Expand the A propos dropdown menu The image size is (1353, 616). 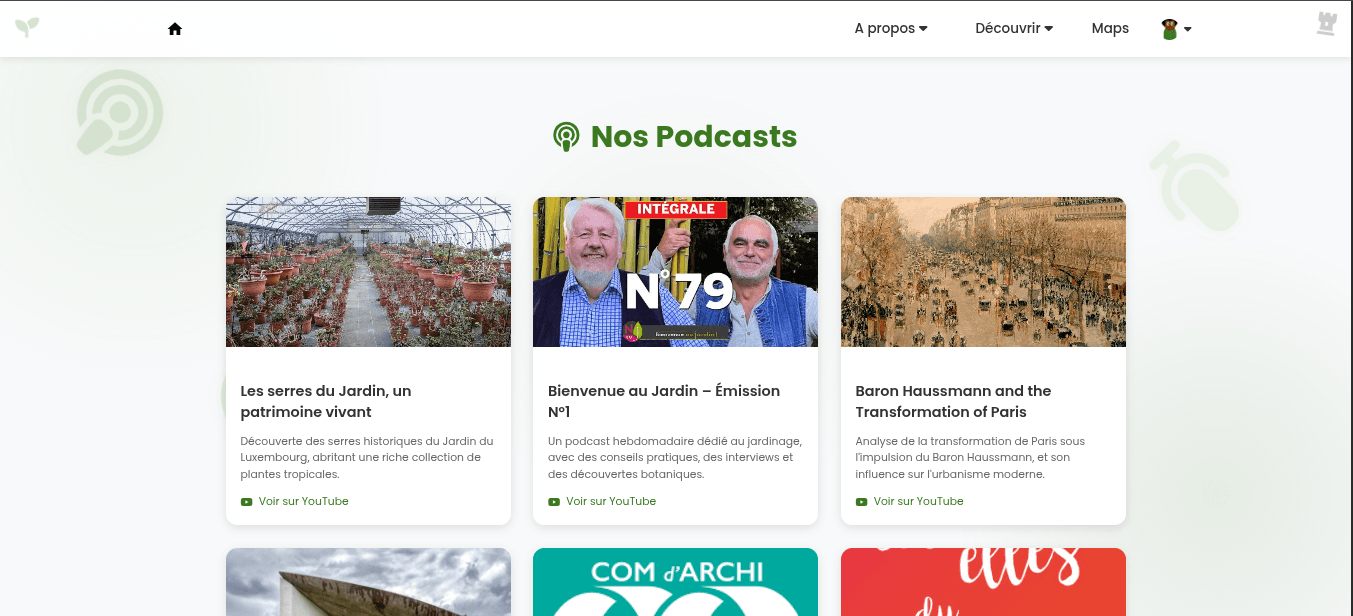tap(890, 29)
